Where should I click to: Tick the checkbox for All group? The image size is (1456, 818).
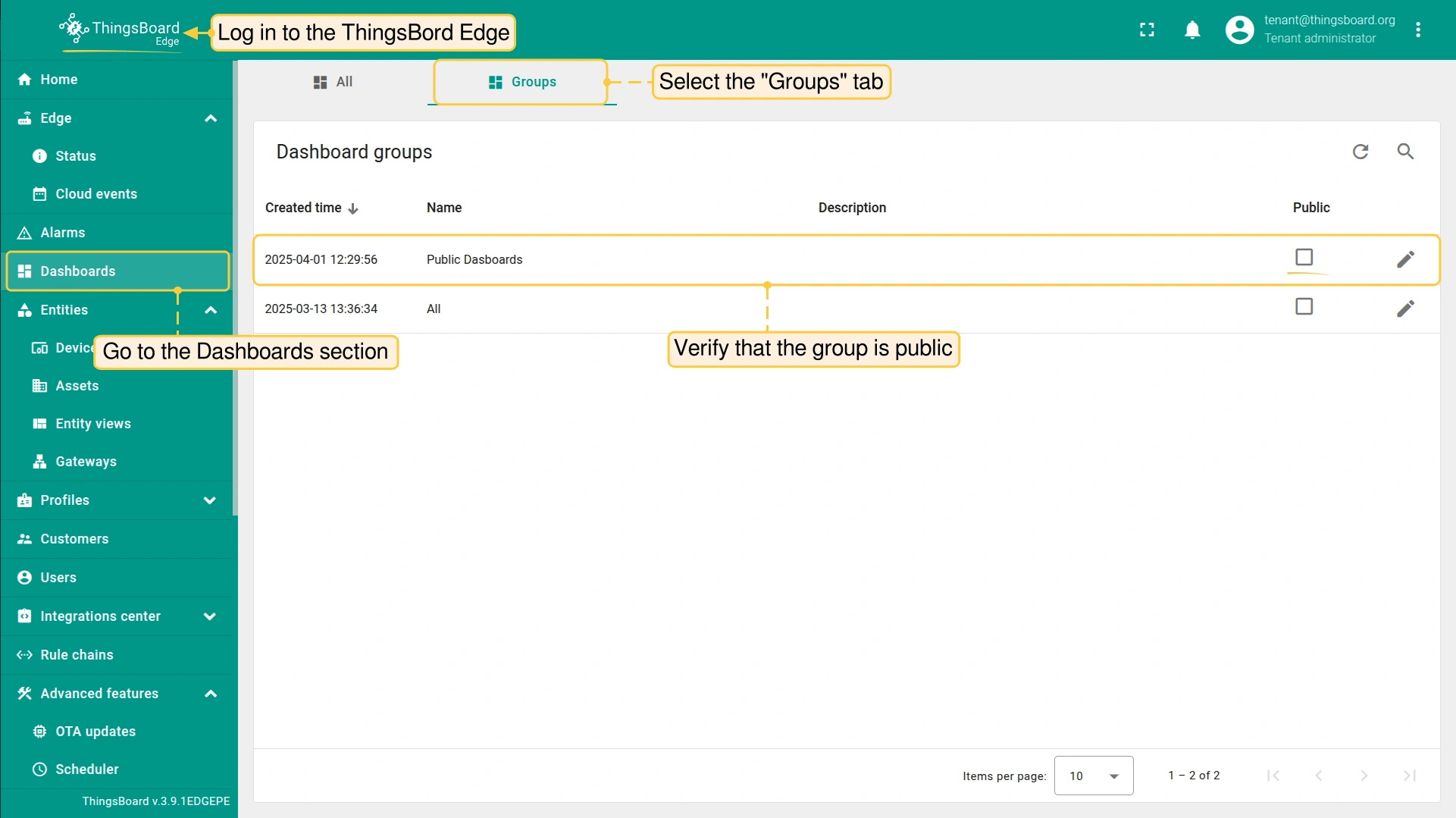coord(1304,307)
